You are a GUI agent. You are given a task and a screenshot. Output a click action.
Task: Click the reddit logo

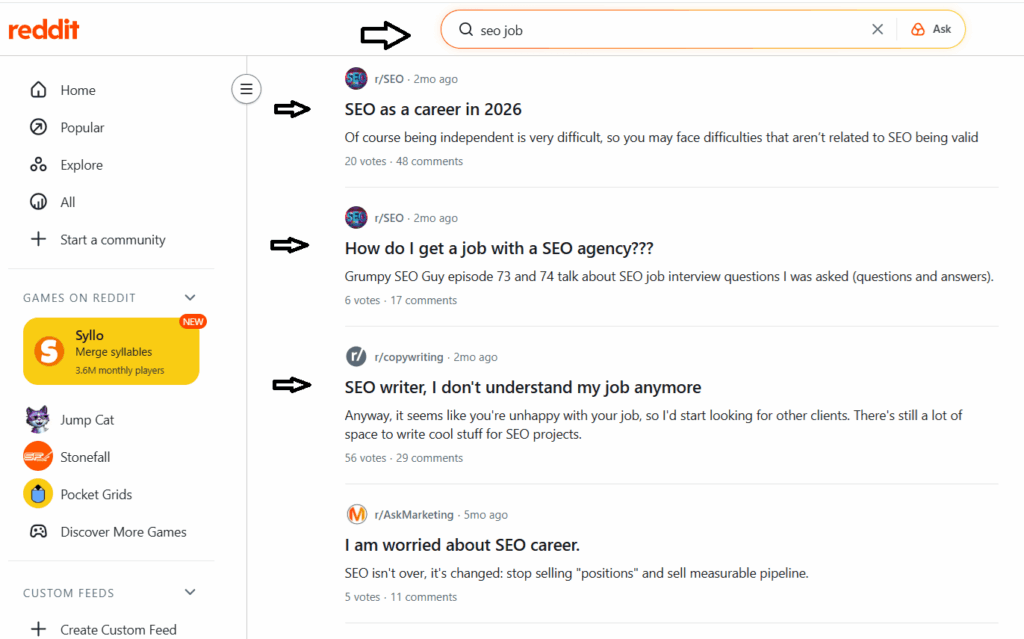click(43, 28)
